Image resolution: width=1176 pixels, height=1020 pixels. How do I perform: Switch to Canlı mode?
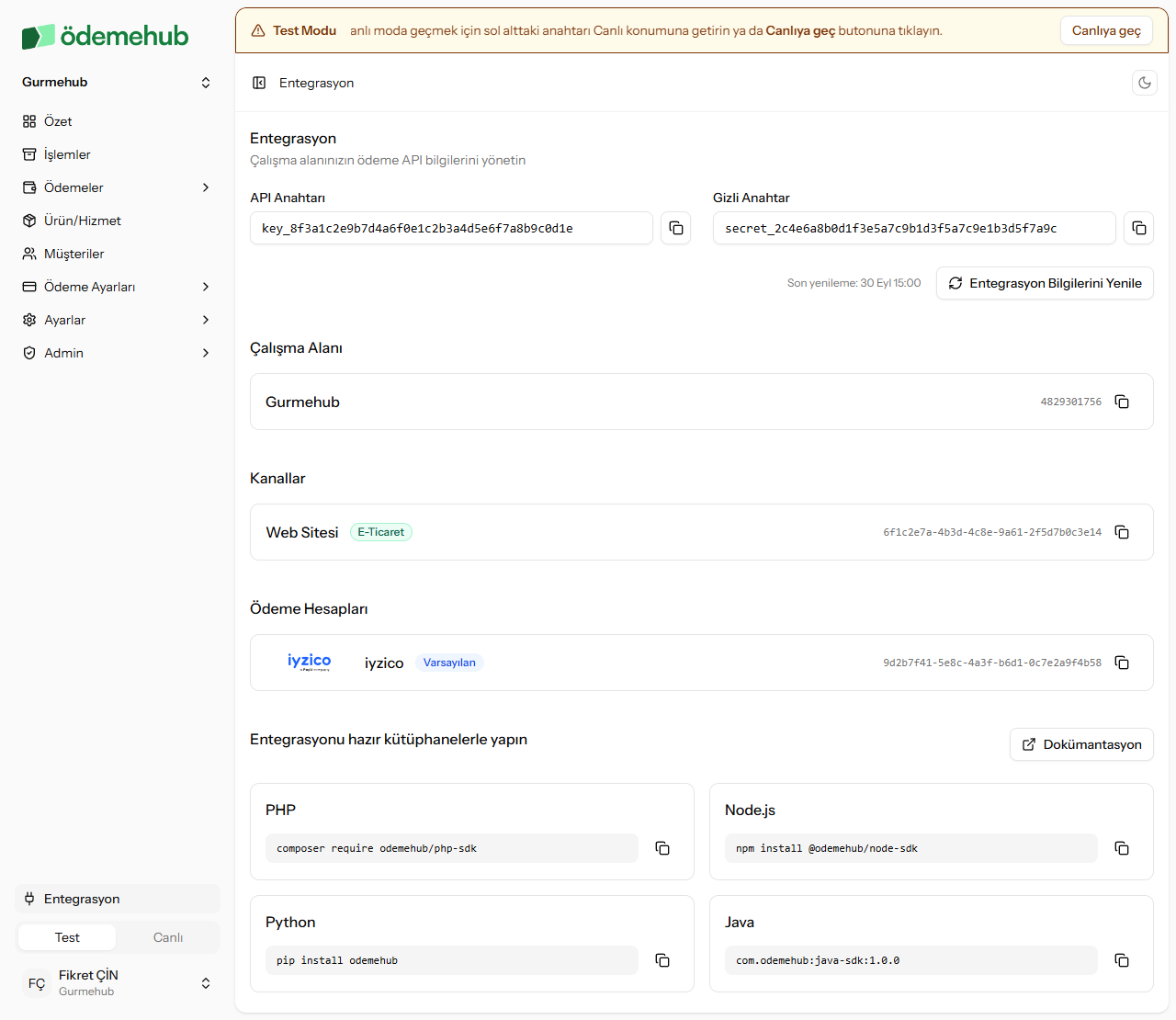tap(168, 937)
